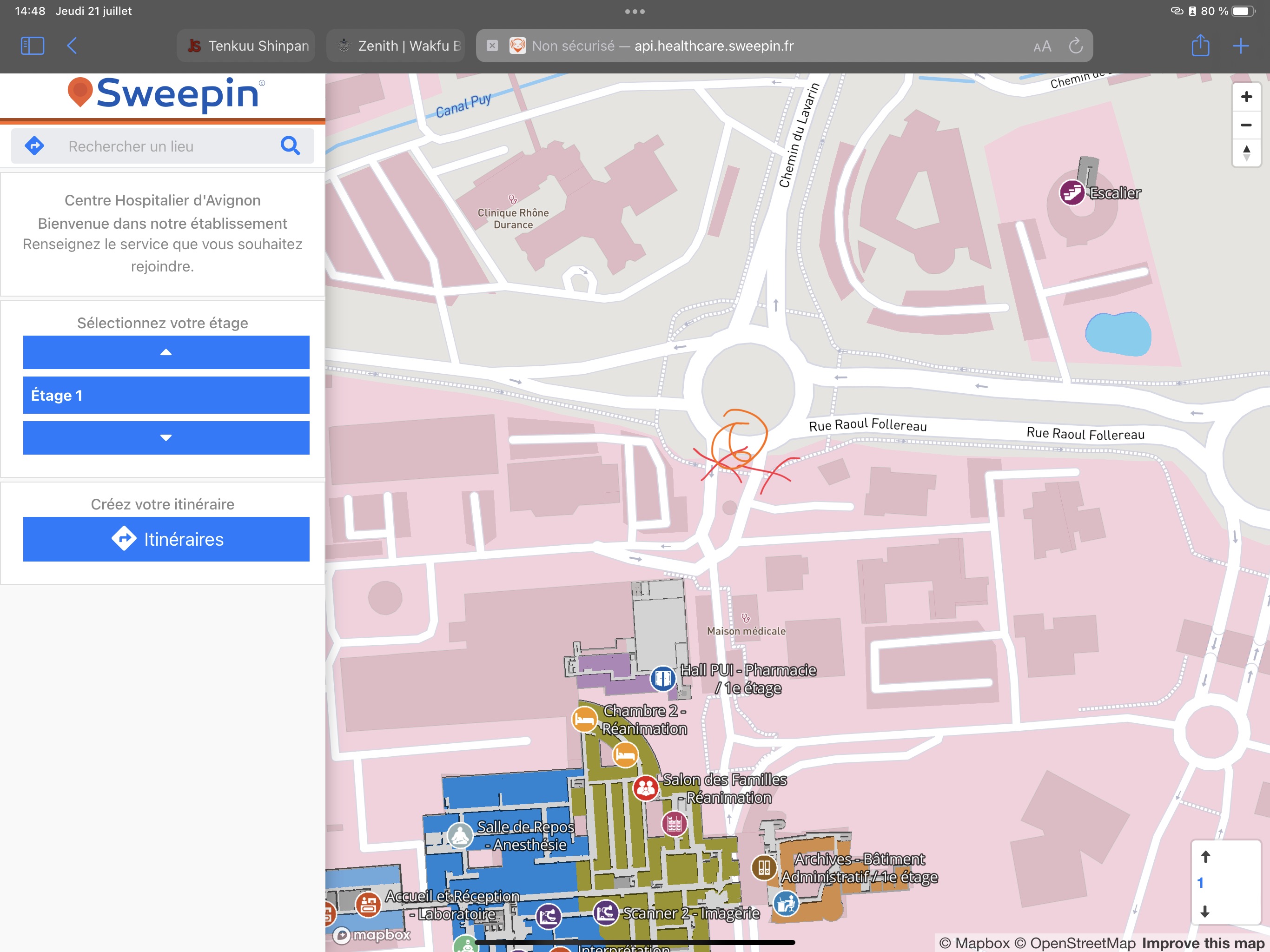The image size is (1270, 952).
Task: Zoom out the map
Action: pos(1246,125)
